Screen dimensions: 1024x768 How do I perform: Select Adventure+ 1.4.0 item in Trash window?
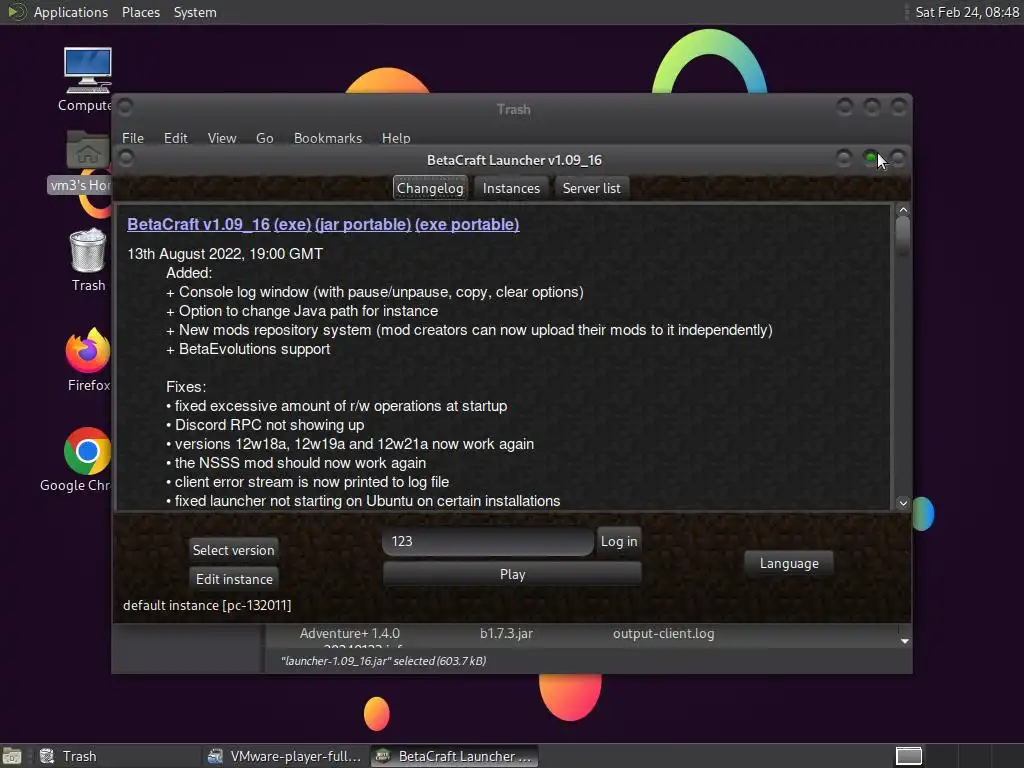point(350,633)
